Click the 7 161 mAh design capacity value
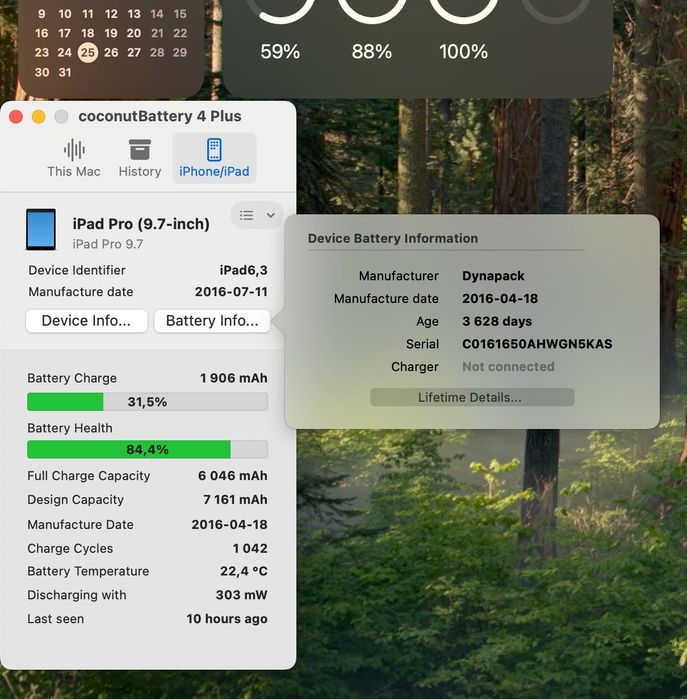The height and width of the screenshot is (699, 687). click(235, 499)
